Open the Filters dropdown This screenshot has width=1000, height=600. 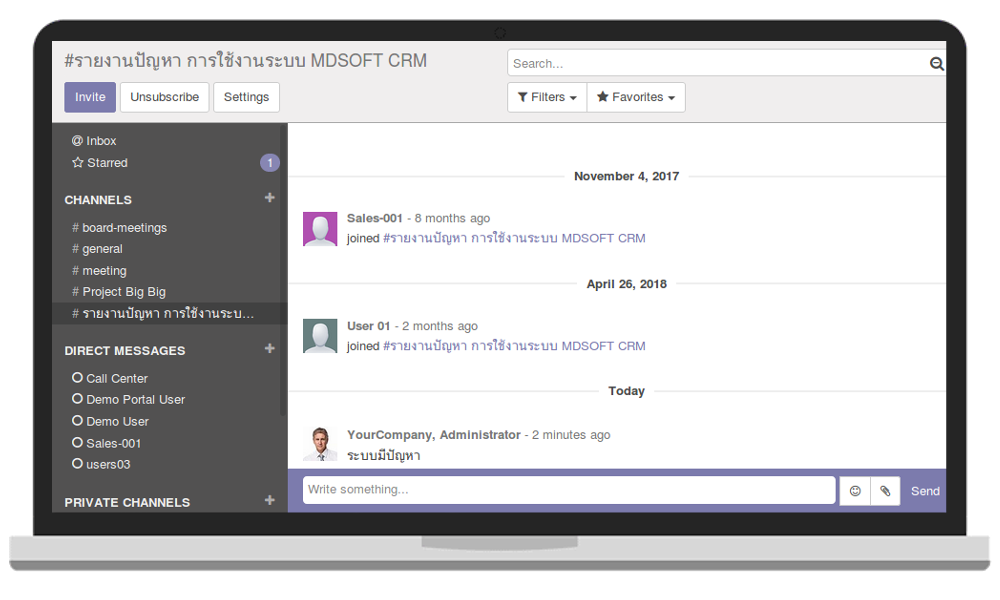pos(547,97)
